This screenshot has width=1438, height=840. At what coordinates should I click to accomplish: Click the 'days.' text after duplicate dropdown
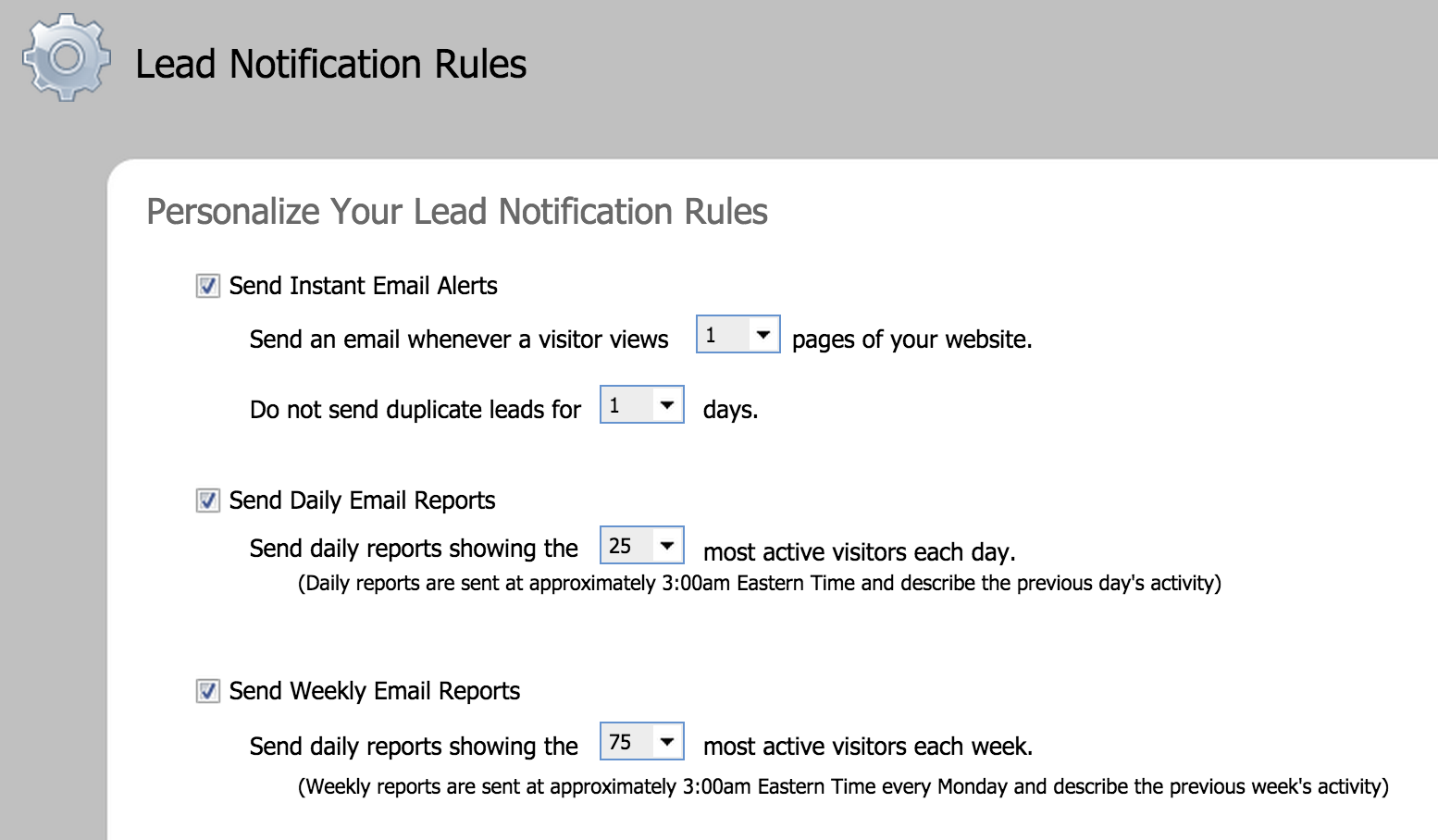(731, 410)
